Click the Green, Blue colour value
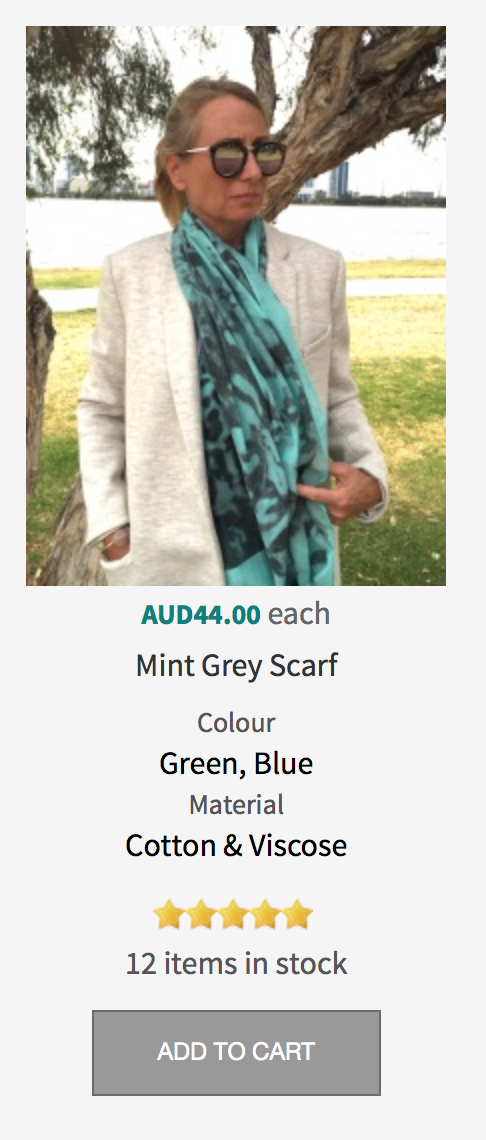Image resolution: width=486 pixels, height=1140 pixels. (236, 763)
